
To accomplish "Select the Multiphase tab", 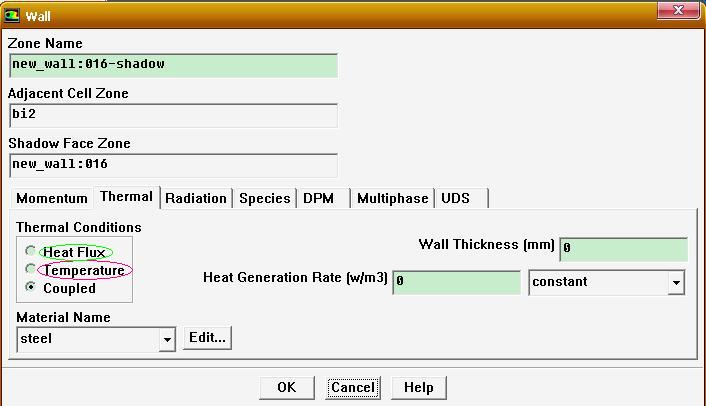I will (x=393, y=198).
